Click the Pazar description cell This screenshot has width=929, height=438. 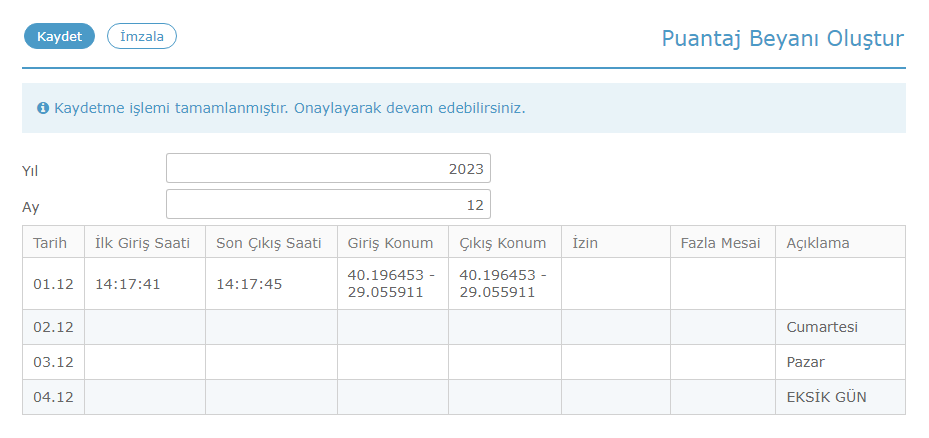coord(840,362)
